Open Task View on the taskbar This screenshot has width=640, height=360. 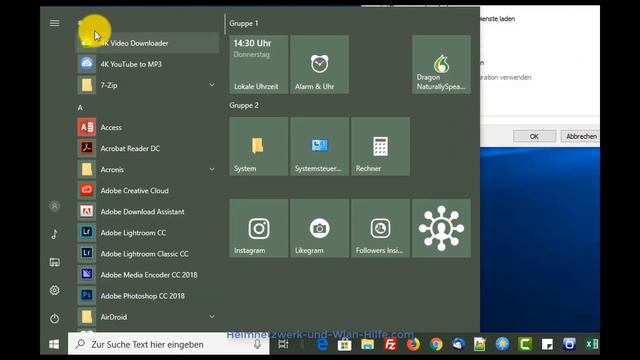point(283,344)
